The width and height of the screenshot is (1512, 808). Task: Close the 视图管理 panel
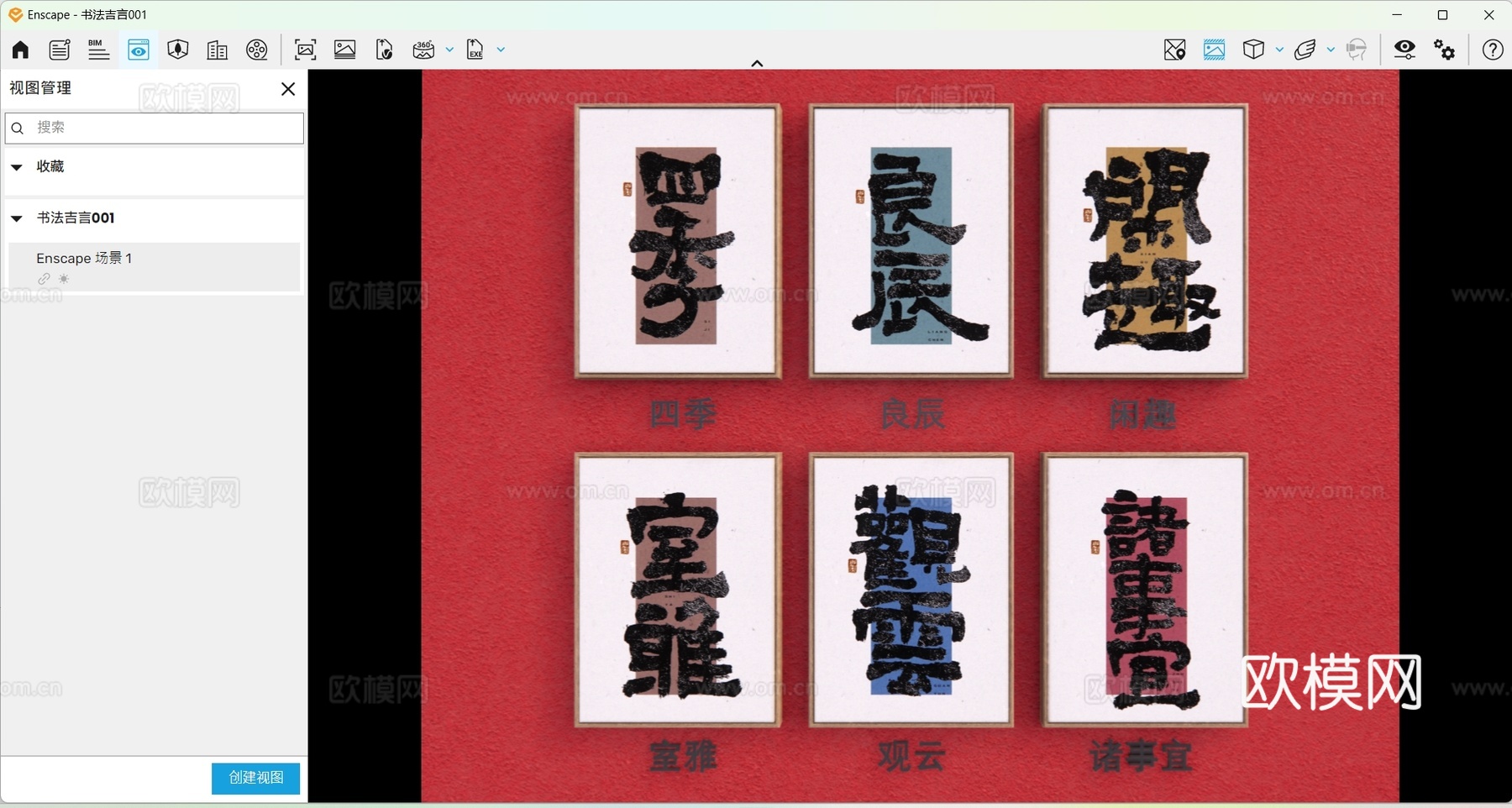[288, 89]
